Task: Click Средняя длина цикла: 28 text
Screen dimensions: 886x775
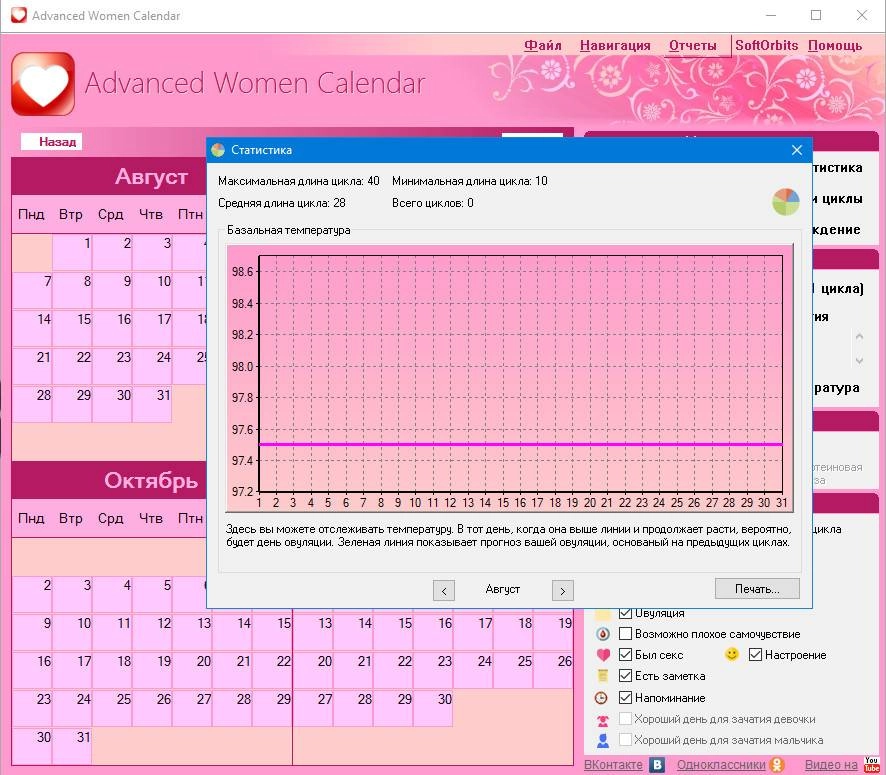Action: (x=281, y=203)
